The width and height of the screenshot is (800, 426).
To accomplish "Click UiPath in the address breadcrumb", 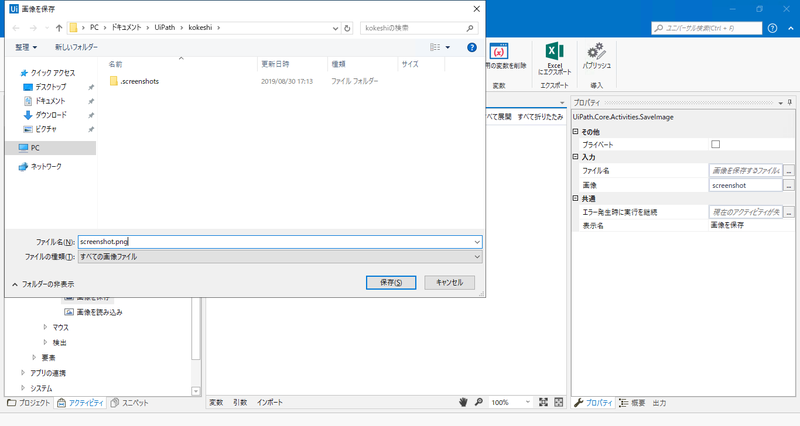I will [x=165, y=28].
